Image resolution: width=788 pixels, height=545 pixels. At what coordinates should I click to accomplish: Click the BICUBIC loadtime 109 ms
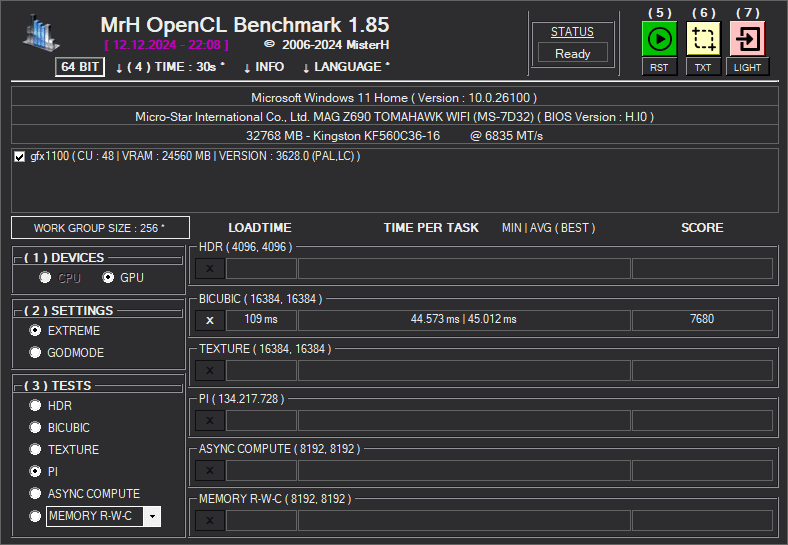point(261,320)
